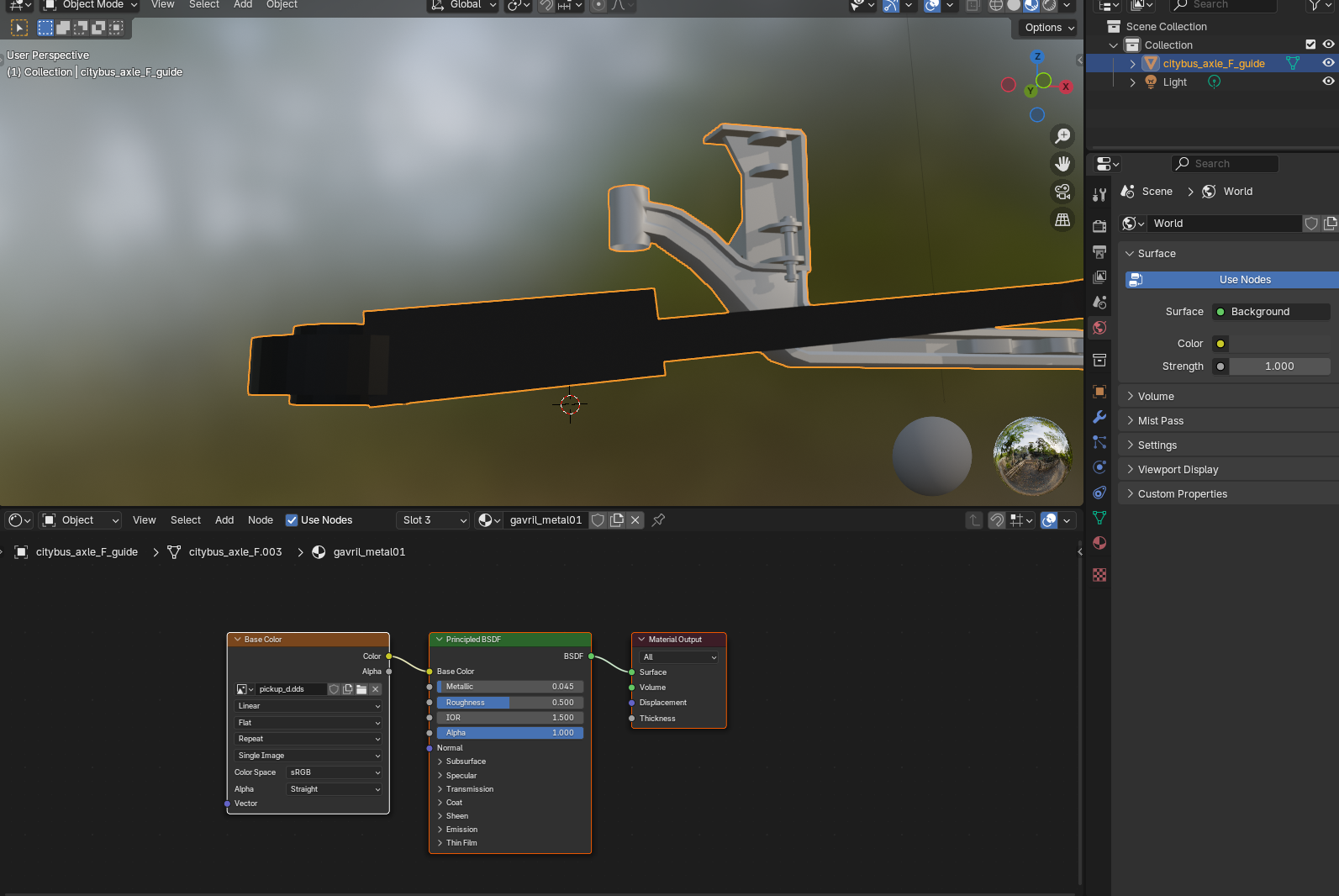The image size is (1339, 896).
Task: Open the Repeat extension dropdown
Action: pyautogui.click(x=308, y=739)
